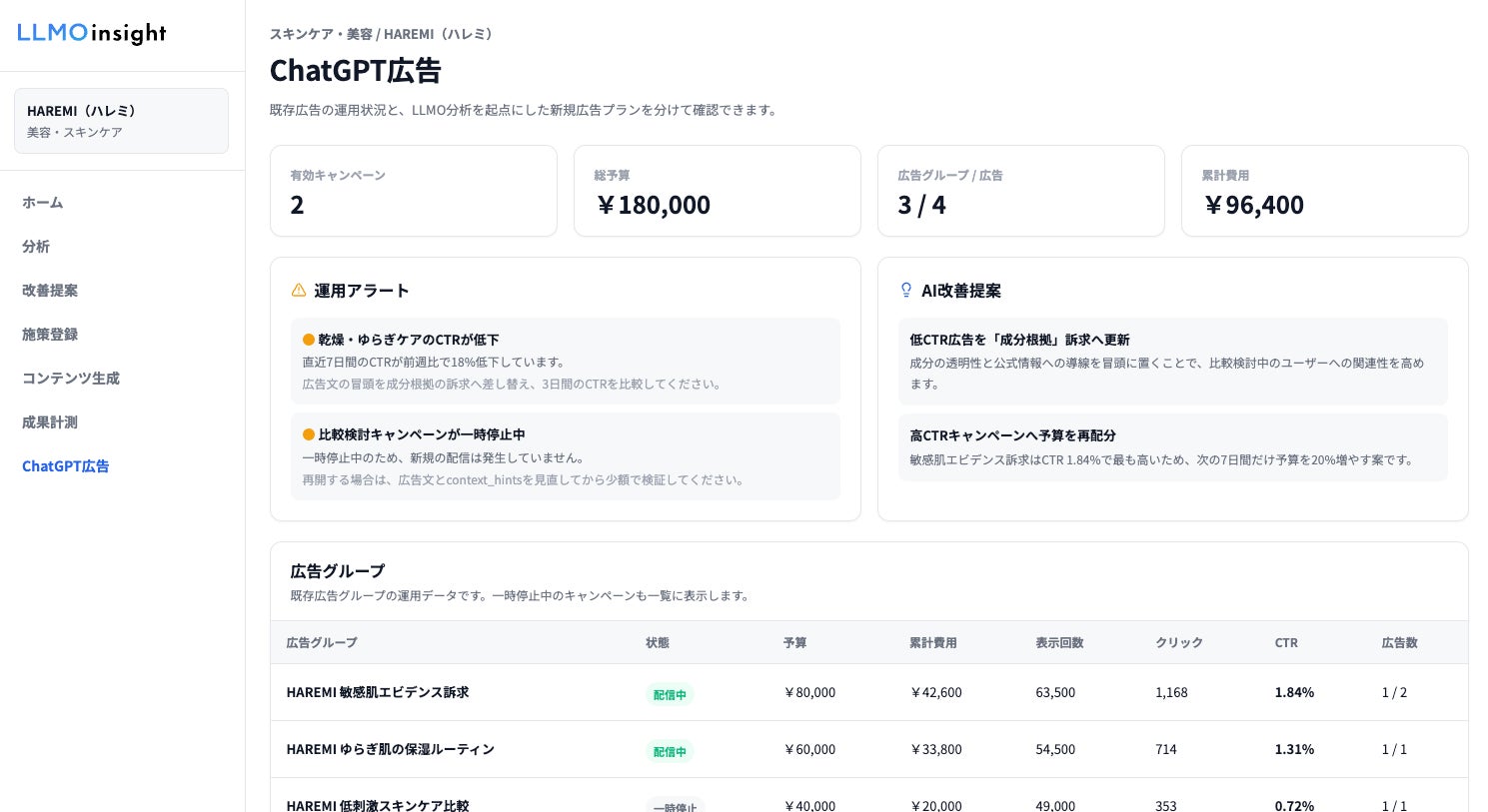Click the warning triangle icon beside 運用アラート
This screenshot has height=812, width=1488.
point(299,291)
